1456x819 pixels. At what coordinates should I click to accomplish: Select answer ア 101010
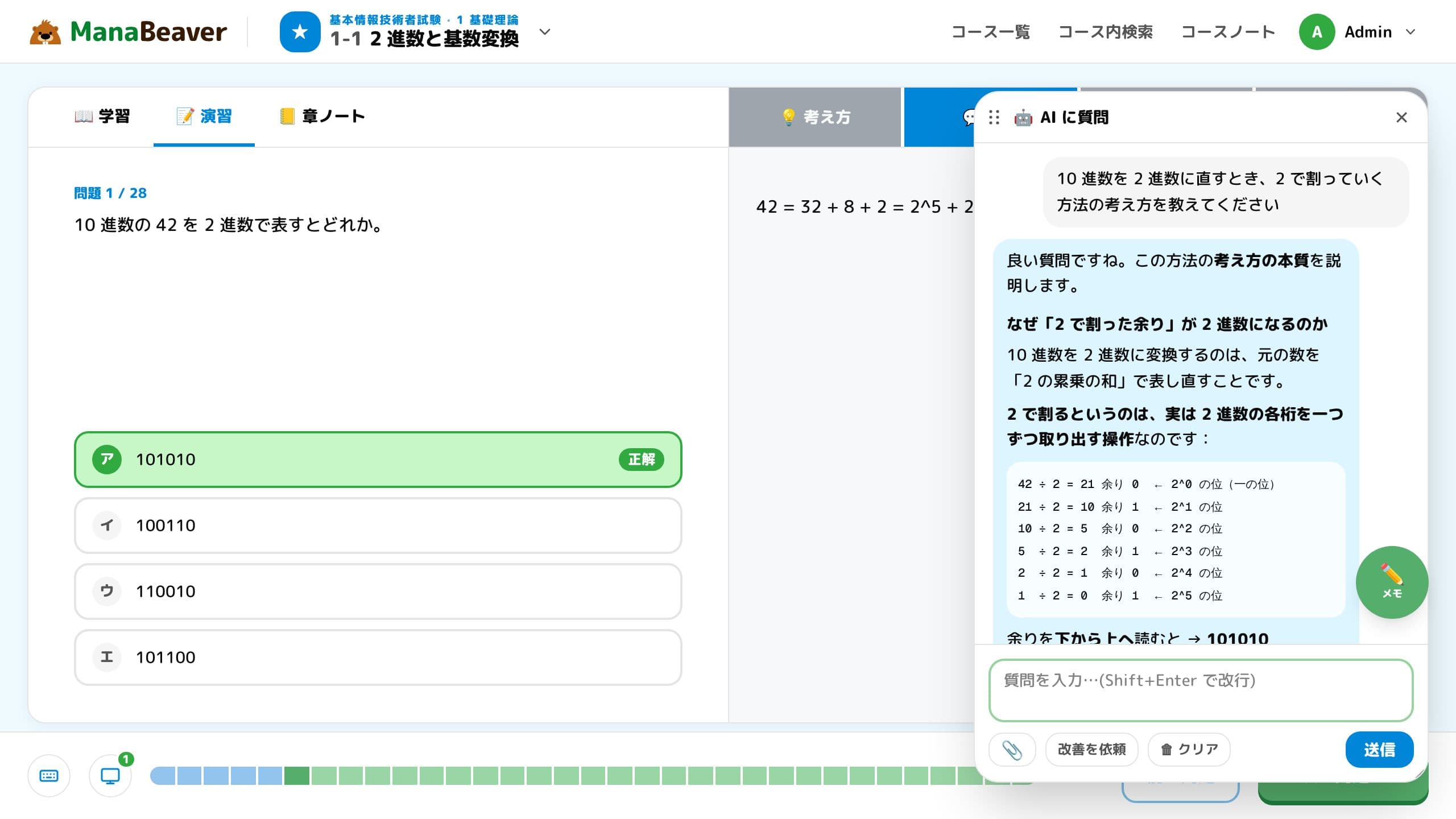[x=378, y=460]
